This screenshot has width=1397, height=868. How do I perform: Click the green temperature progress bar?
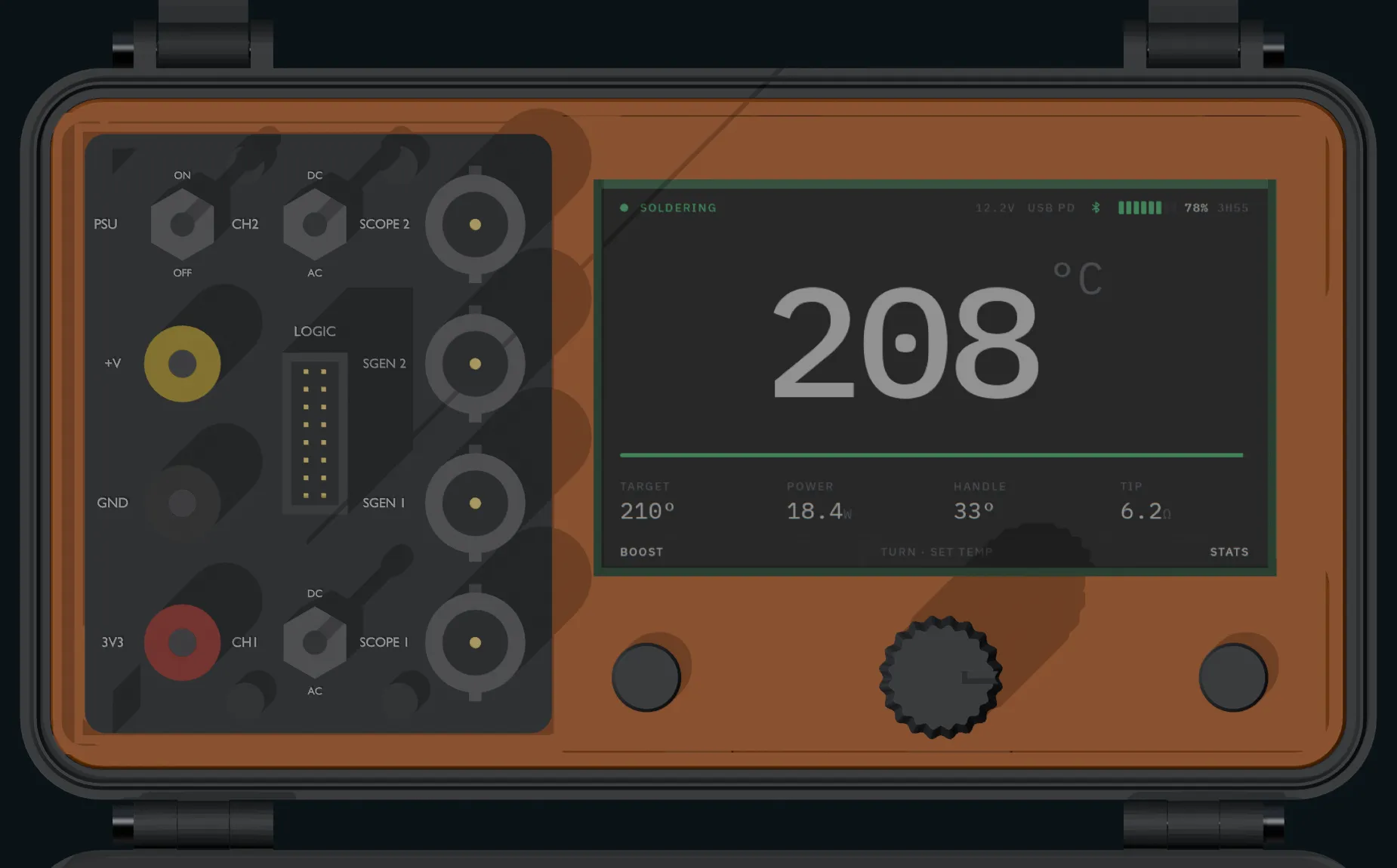click(x=931, y=455)
